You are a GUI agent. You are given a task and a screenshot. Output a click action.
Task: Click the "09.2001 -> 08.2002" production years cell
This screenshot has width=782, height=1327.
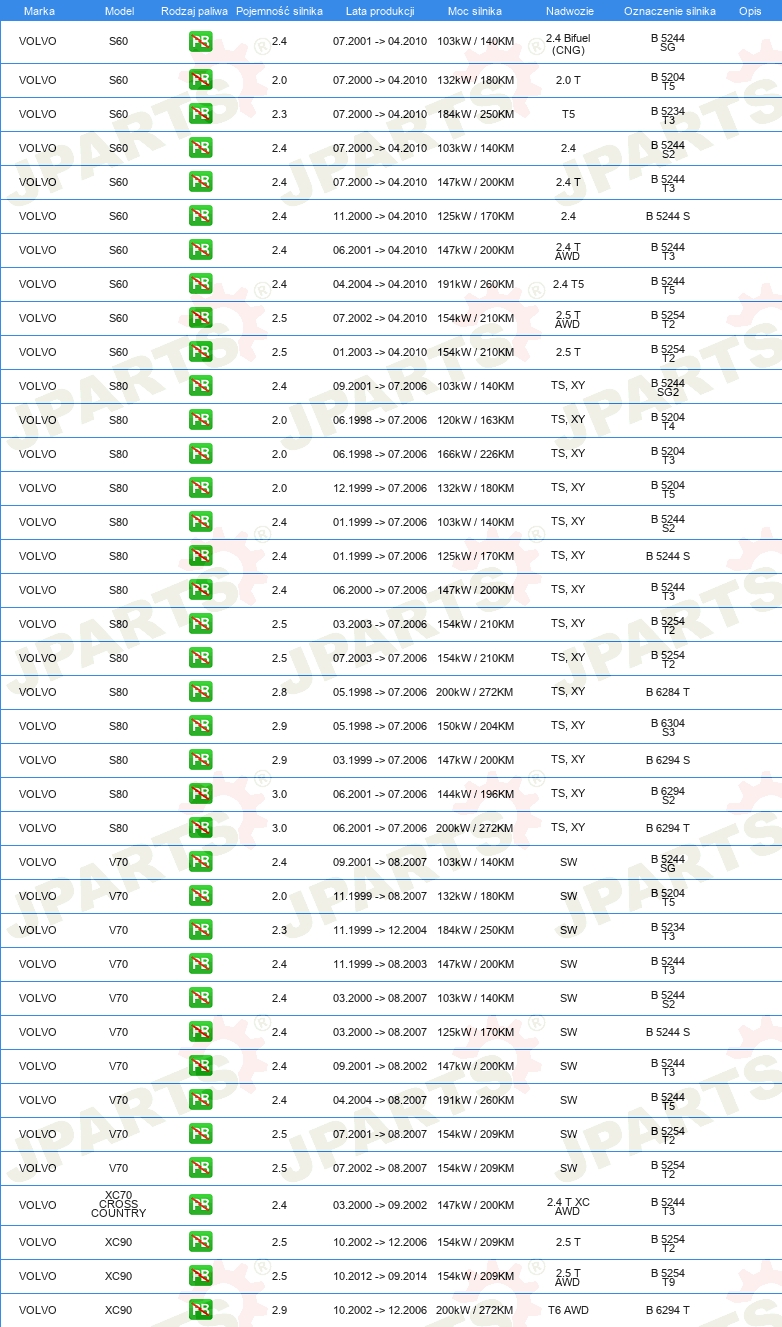pyautogui.click(x=380, y=1066)
